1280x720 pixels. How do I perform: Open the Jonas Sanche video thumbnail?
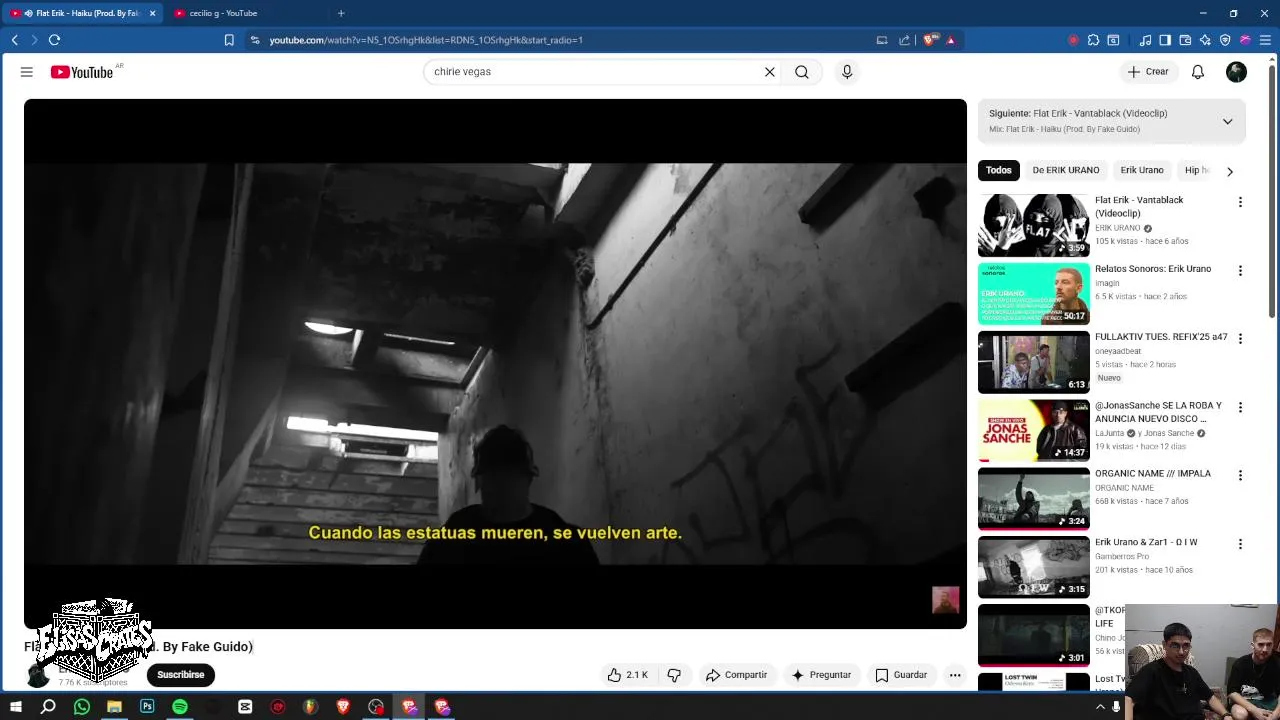[x=1033, y=430]
